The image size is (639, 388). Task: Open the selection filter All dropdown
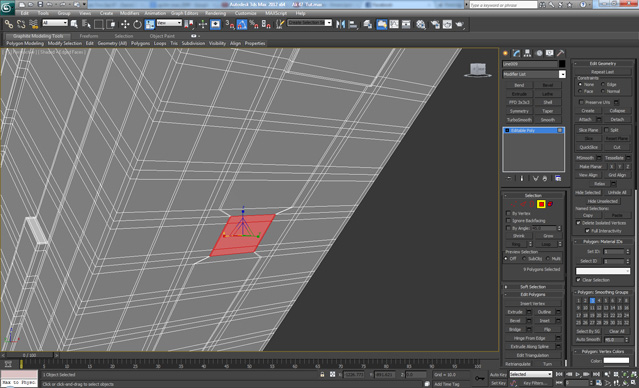coord(55,23)
